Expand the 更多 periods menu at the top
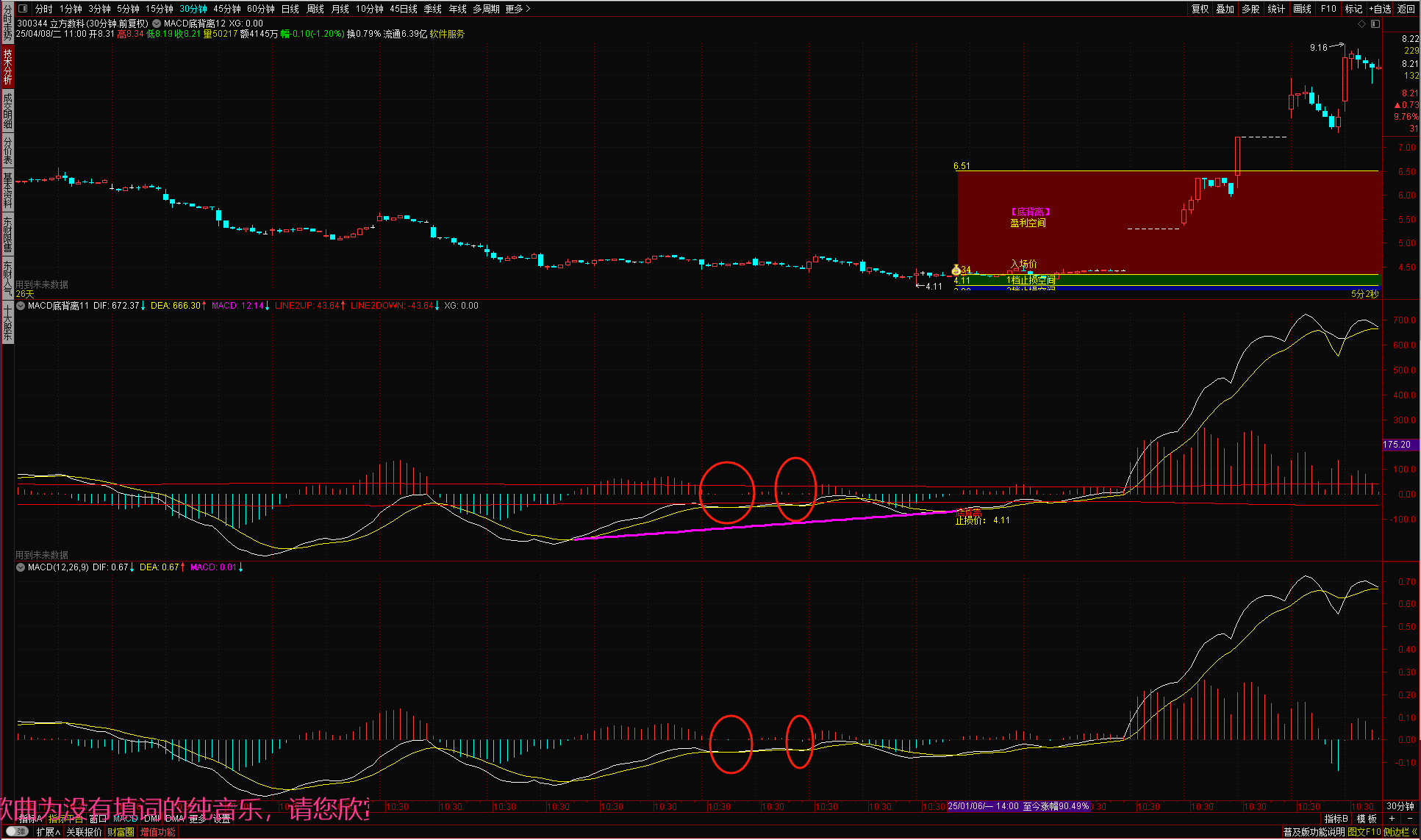Image resolution: width=1421 pixels, height=840 pixels. click(518, 9)
